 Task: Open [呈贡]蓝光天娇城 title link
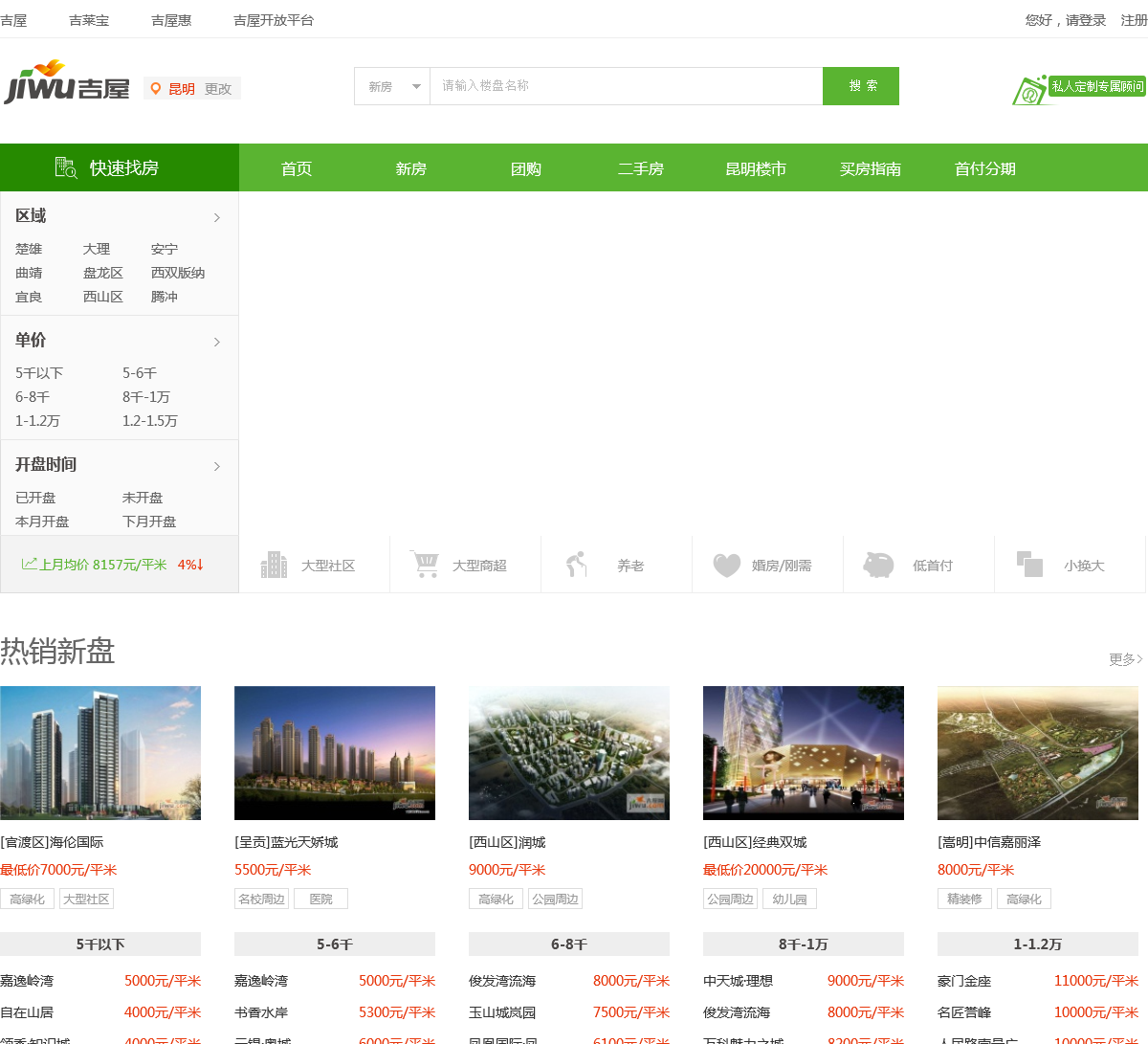(x=286, y=842)
